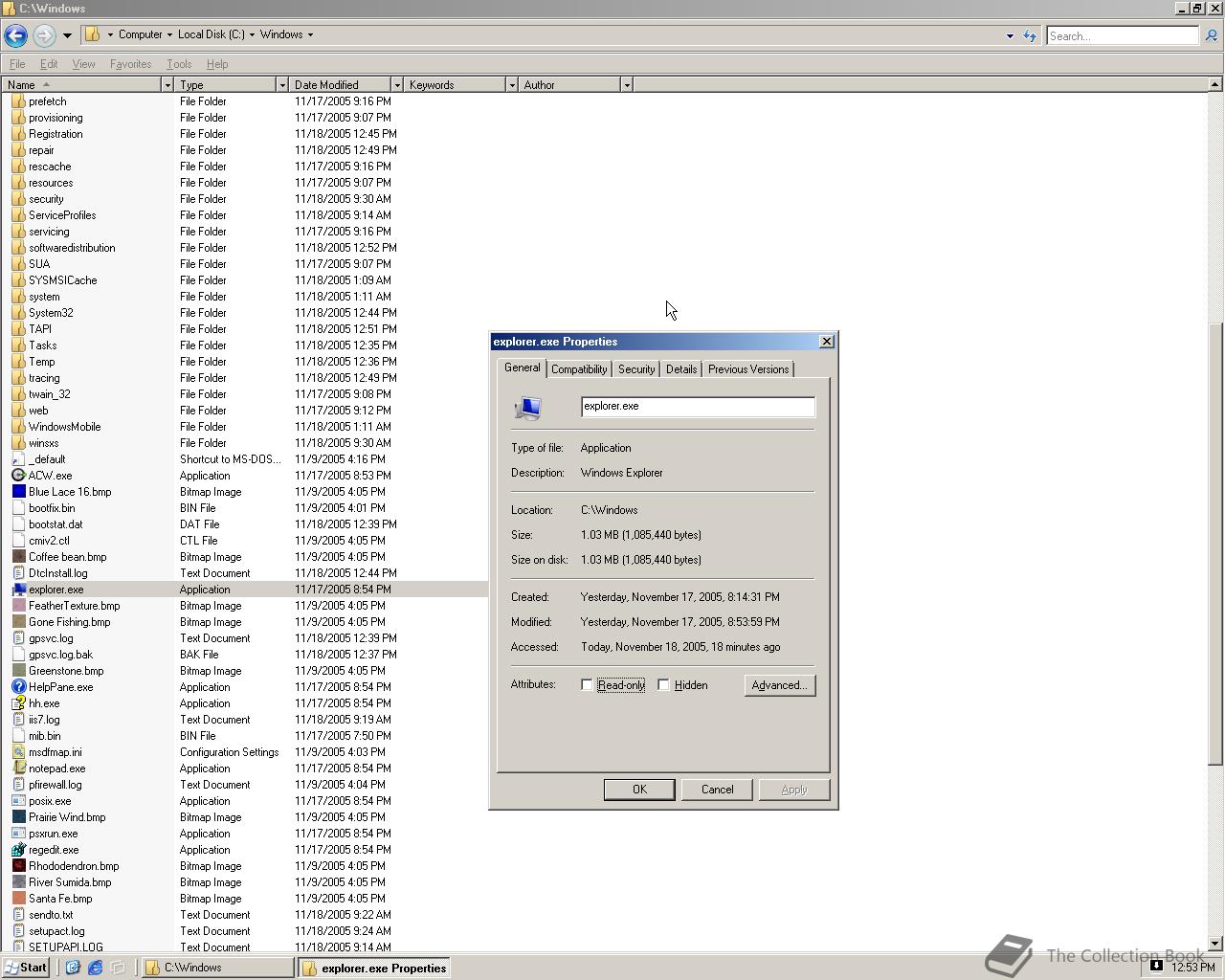Cancel the explorer.exe Properties dialog
The height and width of the screenshot is (980, 1225).
717,790
